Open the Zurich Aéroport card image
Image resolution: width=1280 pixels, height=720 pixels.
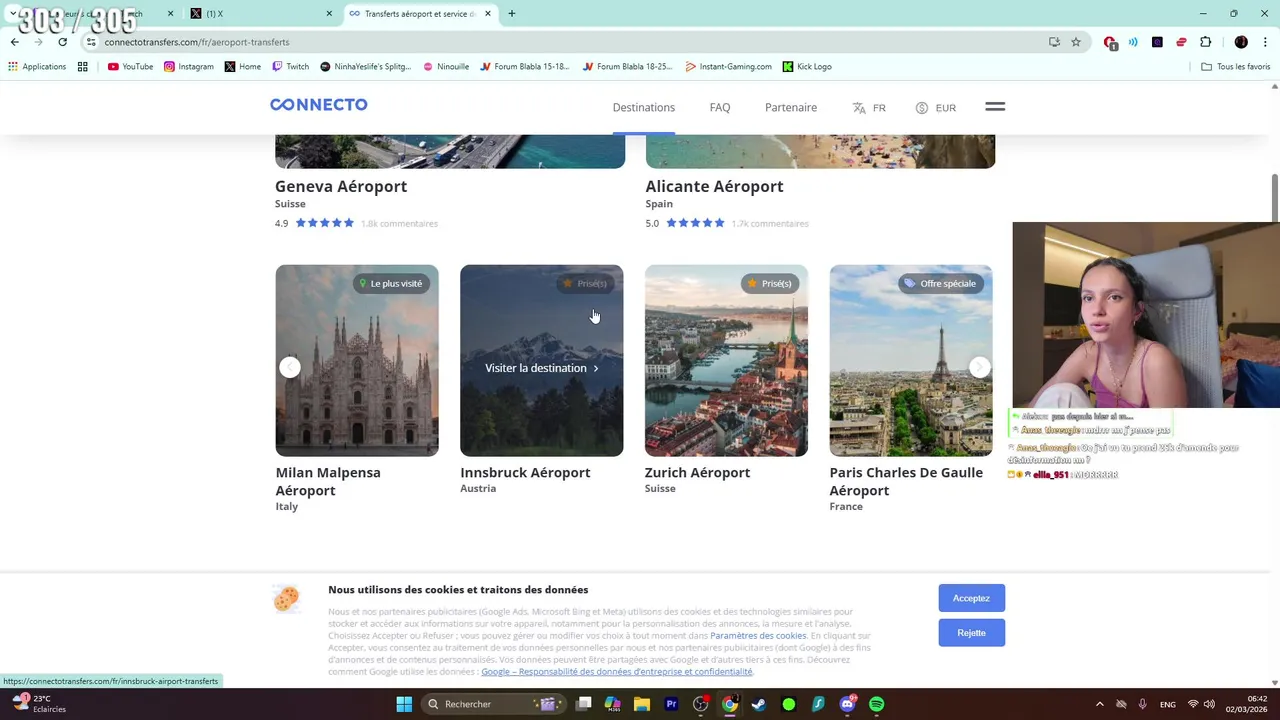tap(726, 360)
